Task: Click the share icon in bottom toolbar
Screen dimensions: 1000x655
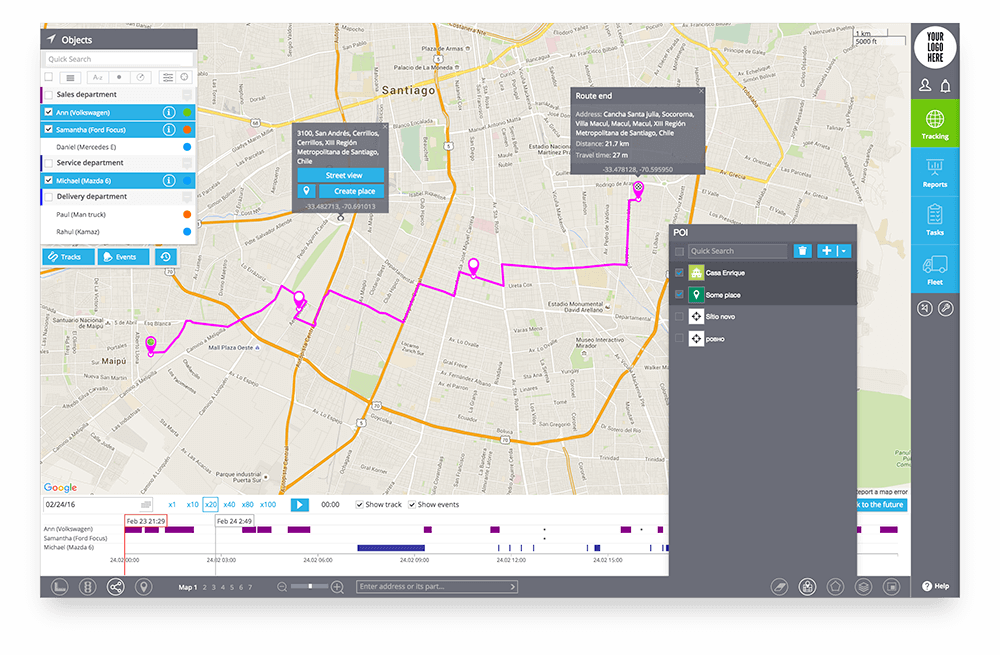Action: pos(116,587)
